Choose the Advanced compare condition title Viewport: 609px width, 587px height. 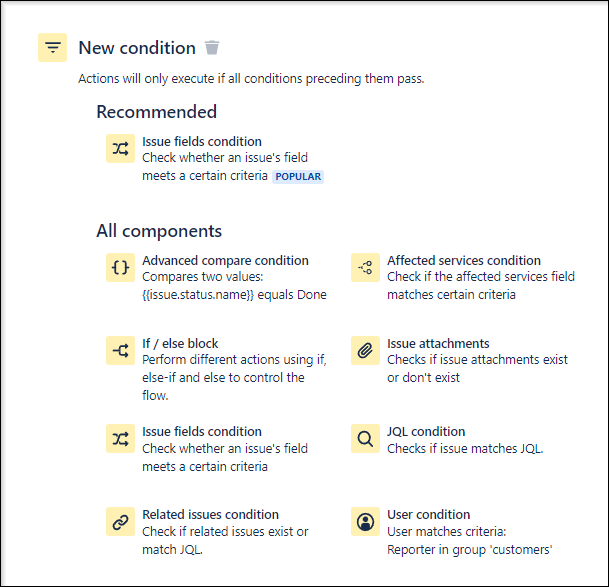[225, 260]
